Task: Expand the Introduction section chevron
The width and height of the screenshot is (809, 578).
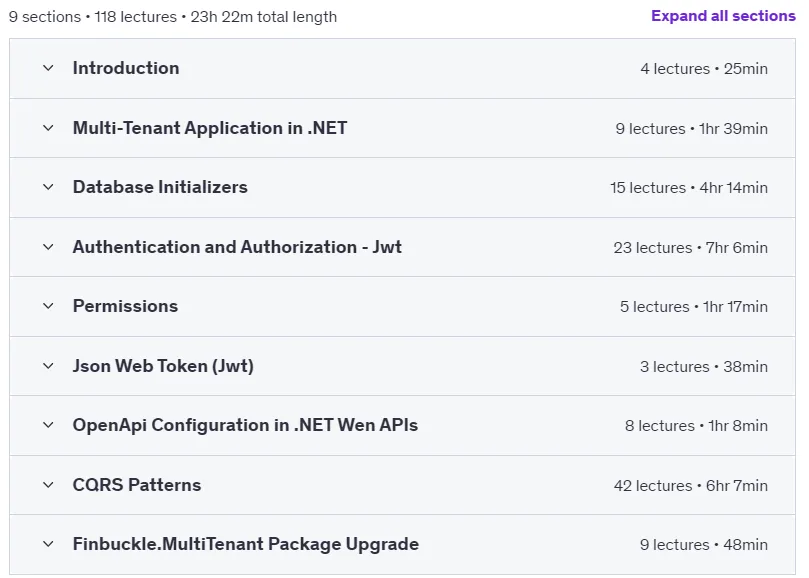Action: coord(48,68)
